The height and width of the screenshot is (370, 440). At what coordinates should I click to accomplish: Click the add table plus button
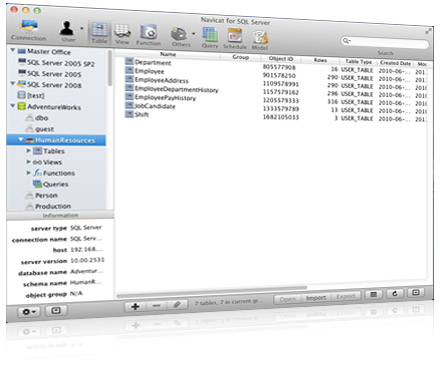[135, 306]
